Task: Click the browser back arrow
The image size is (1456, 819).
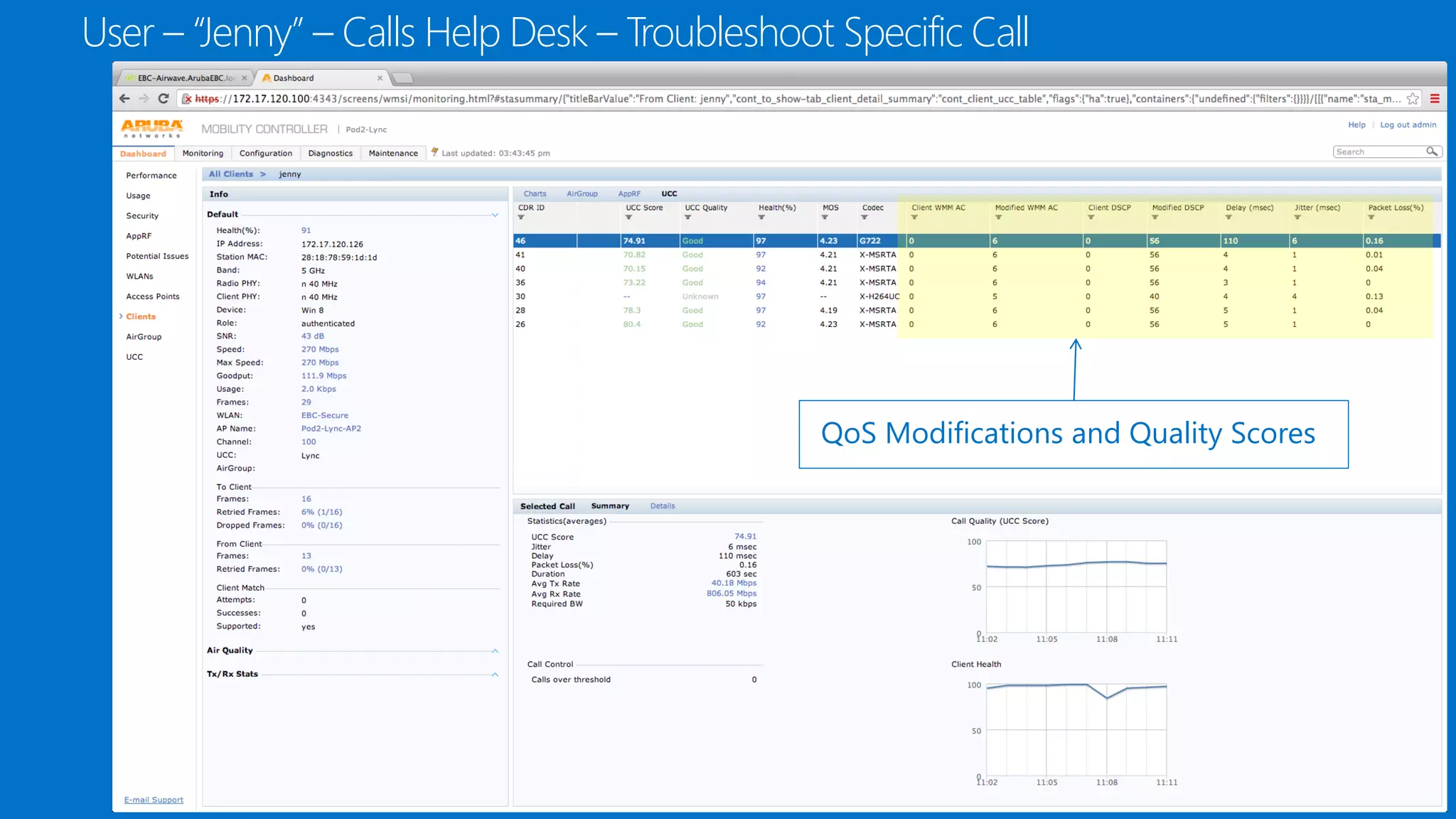Action: (x=125, y=99)
